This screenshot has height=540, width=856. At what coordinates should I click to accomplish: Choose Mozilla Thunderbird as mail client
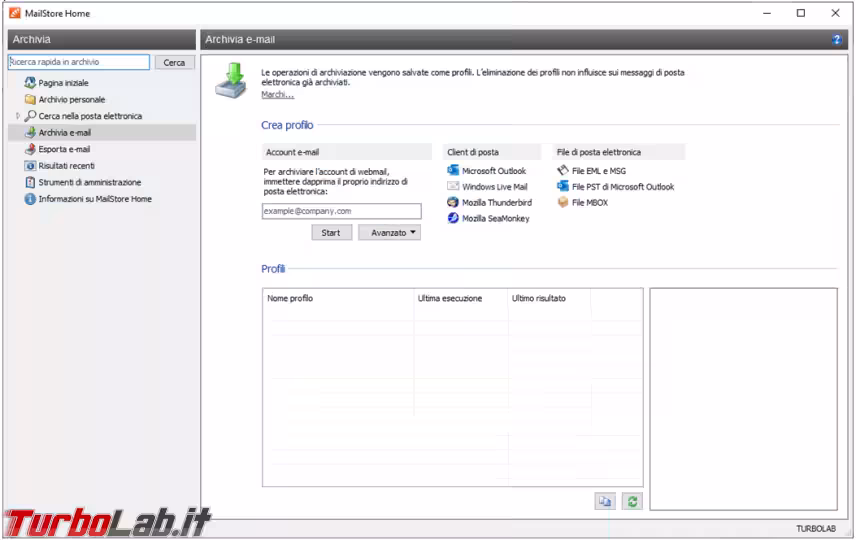497,203
